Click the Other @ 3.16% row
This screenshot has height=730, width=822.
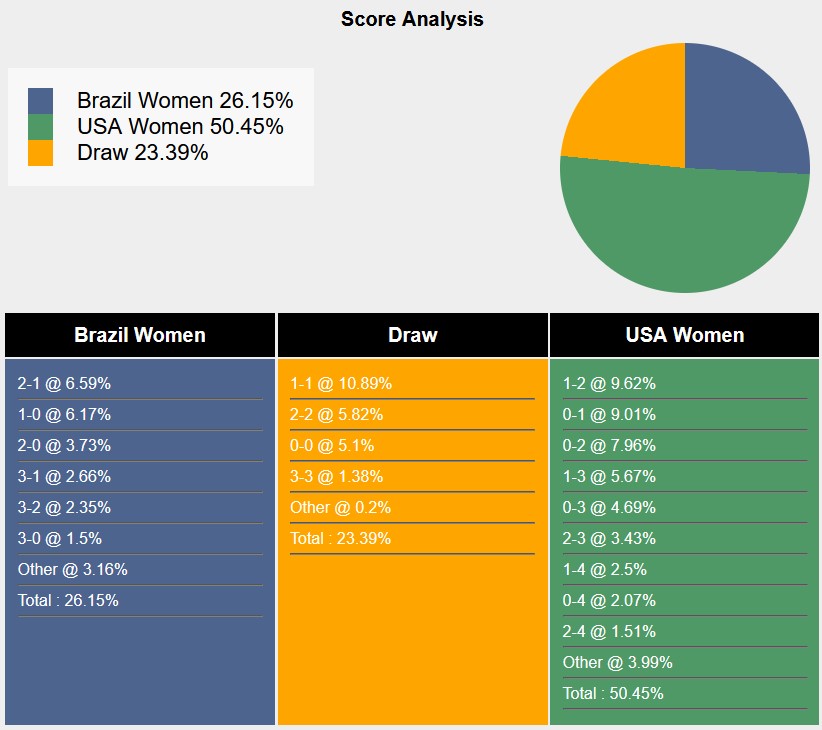click(73, 570)
